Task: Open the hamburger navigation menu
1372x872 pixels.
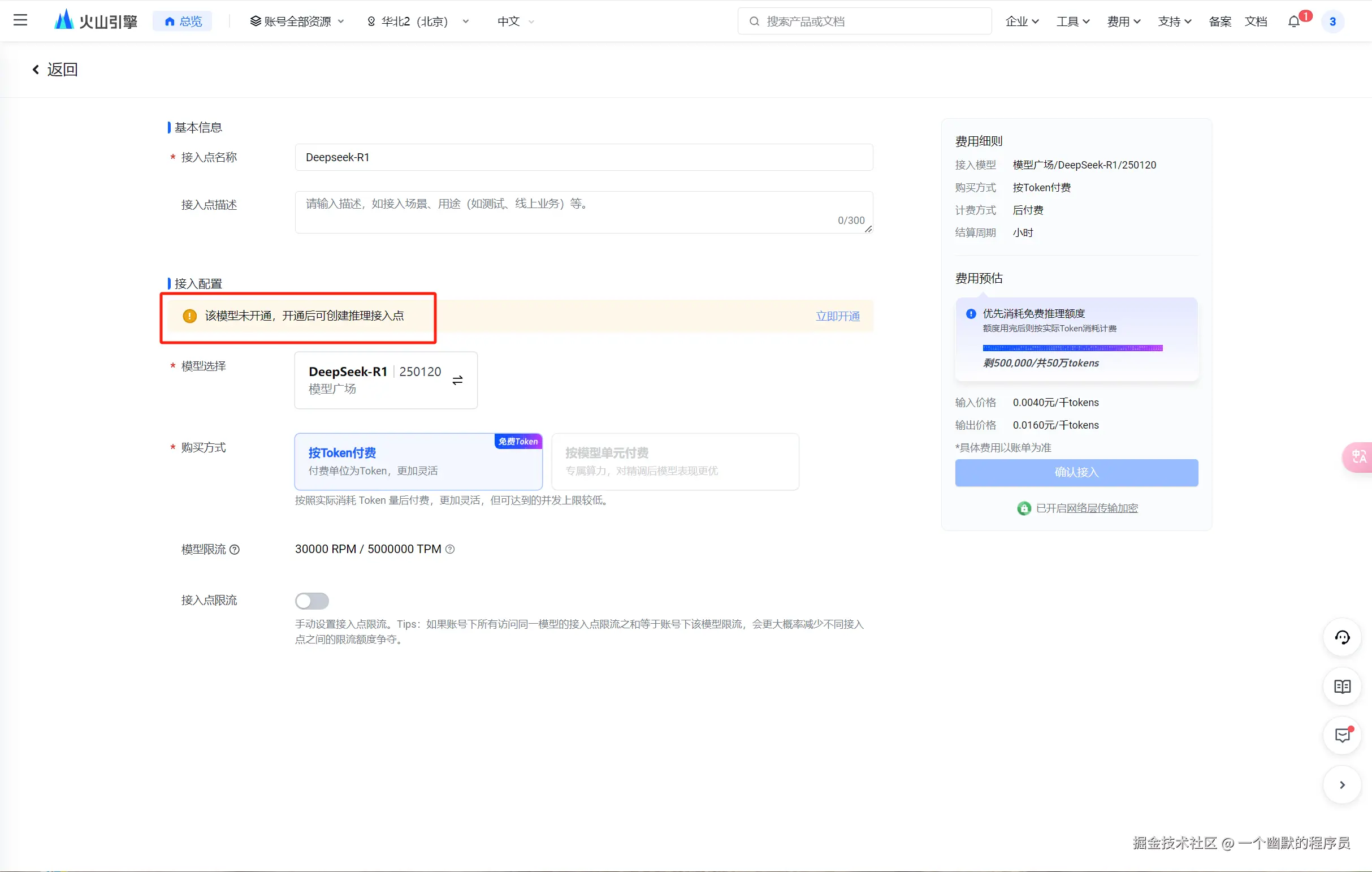Action: pos(20,20)
